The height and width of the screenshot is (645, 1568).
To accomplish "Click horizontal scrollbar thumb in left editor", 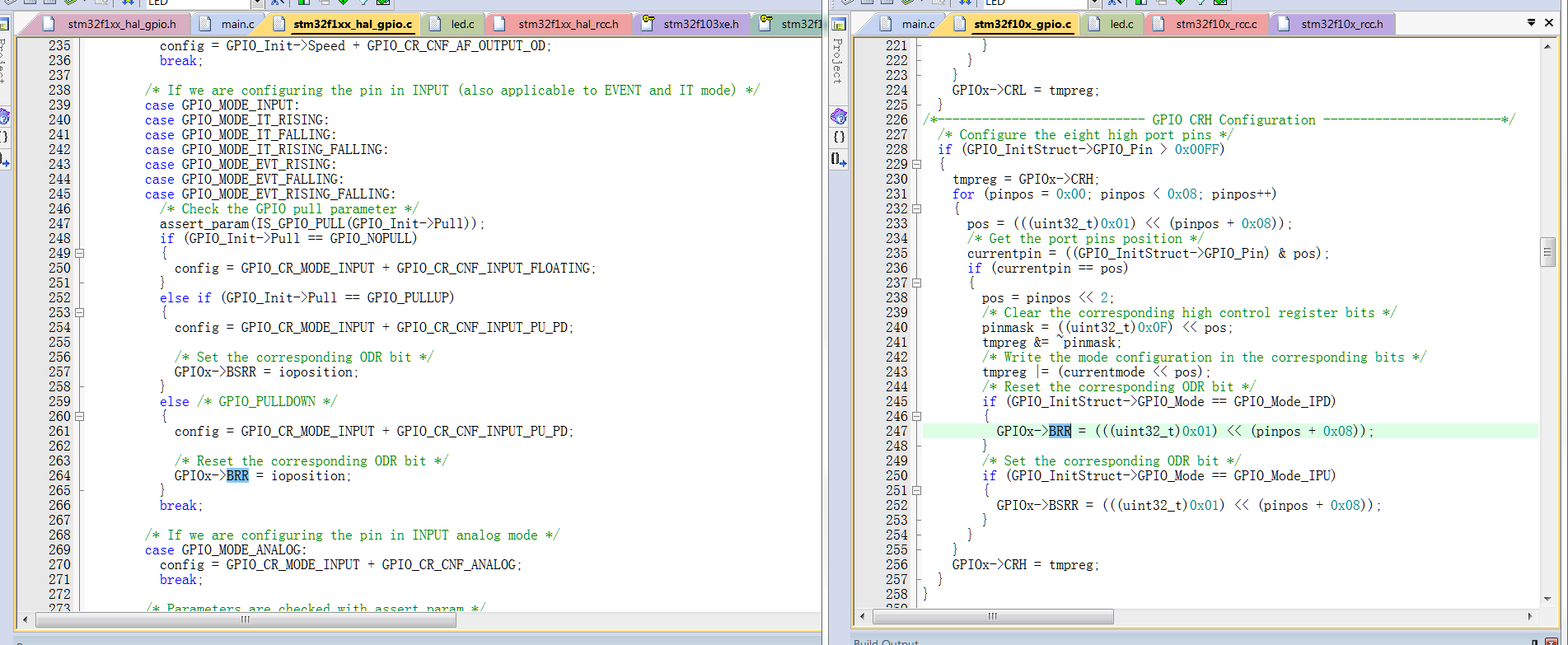I will pyautogui.click(x=246, y=619).
